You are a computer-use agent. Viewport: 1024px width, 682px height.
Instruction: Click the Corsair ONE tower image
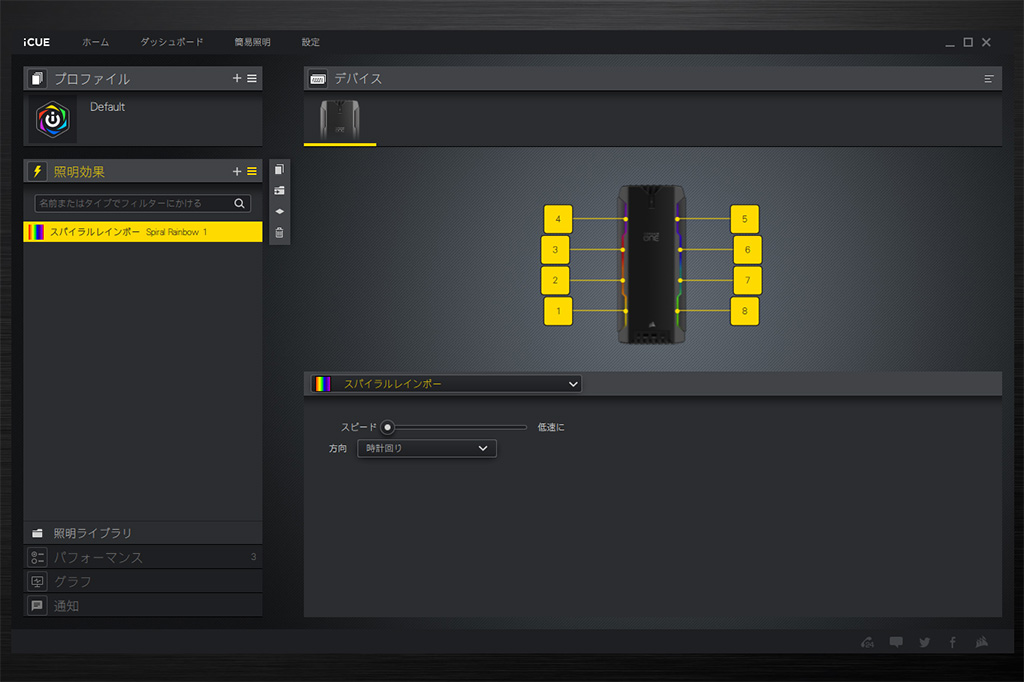pos(652,265)
